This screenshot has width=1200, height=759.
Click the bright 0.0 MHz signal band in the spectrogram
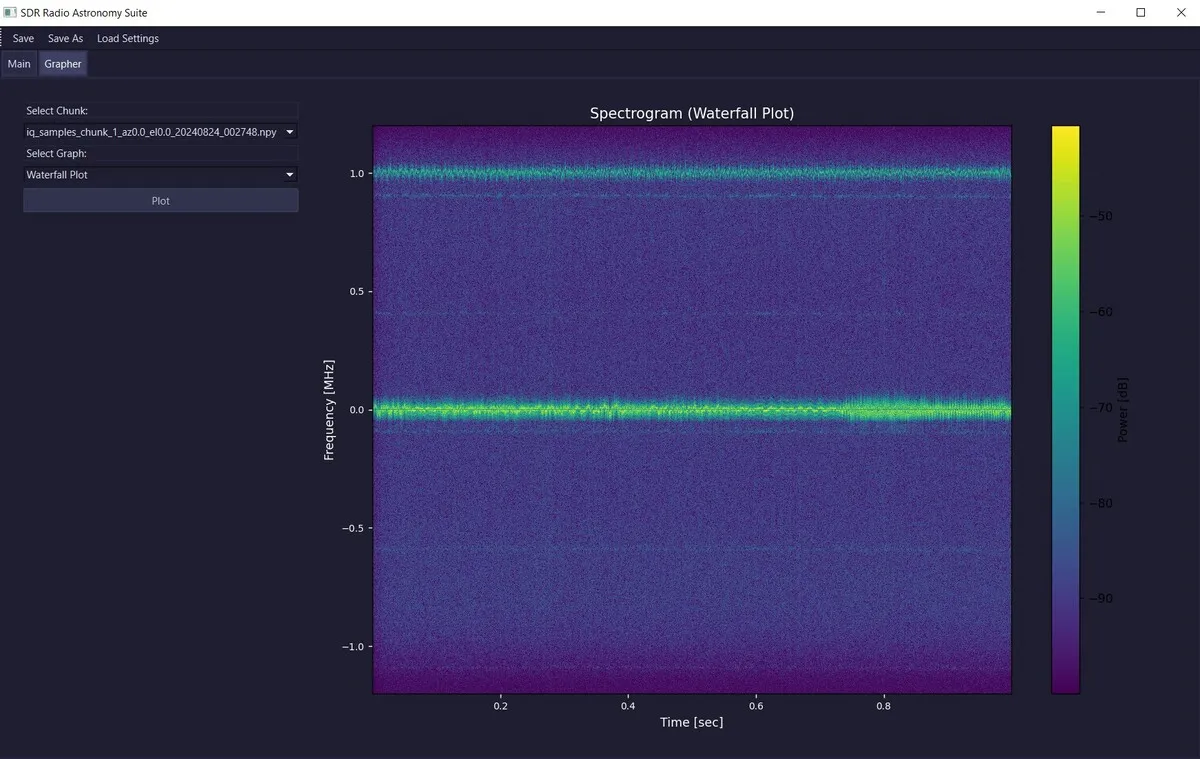tap(692, 409)
